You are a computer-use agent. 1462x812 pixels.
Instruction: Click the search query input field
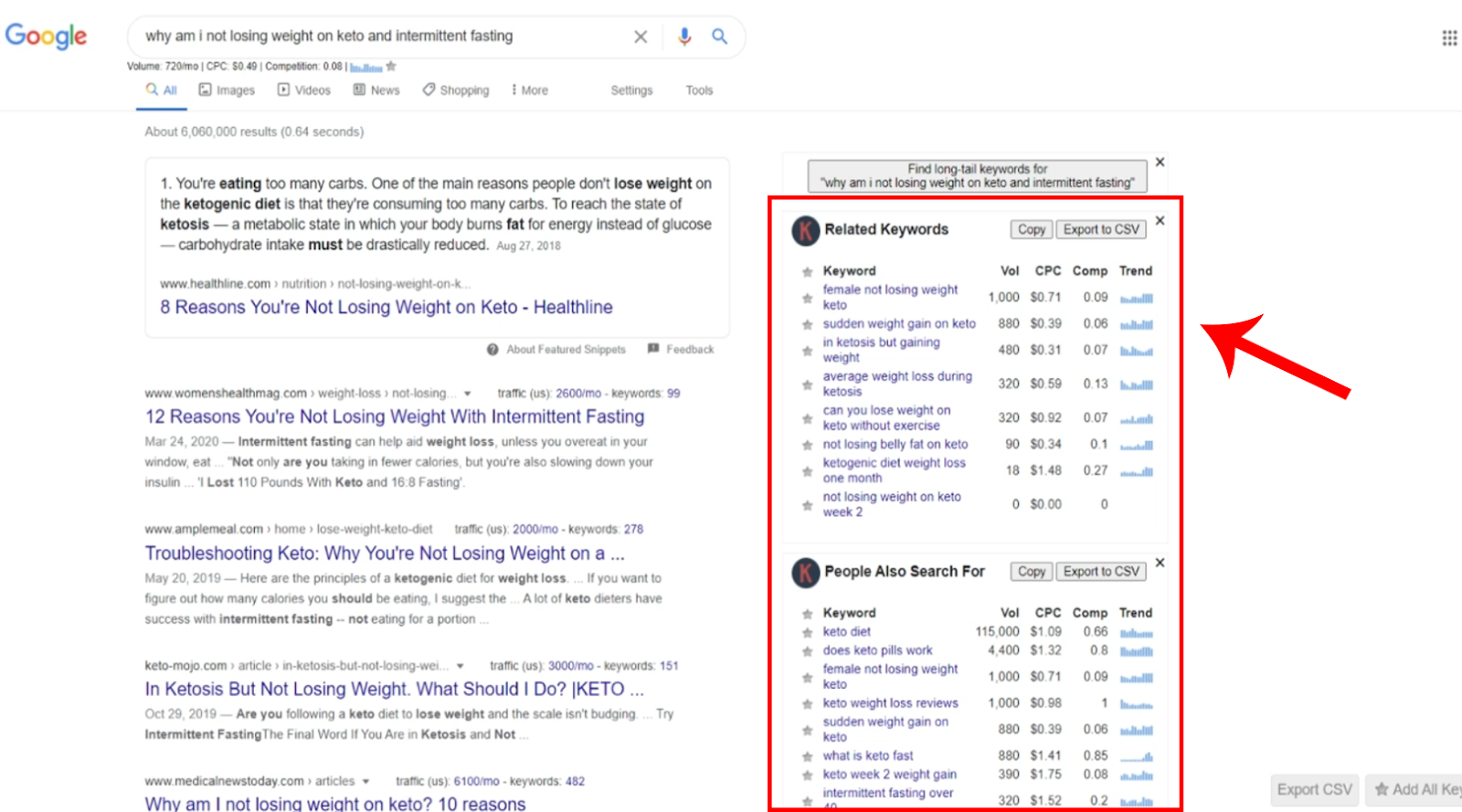click(382, 37)
